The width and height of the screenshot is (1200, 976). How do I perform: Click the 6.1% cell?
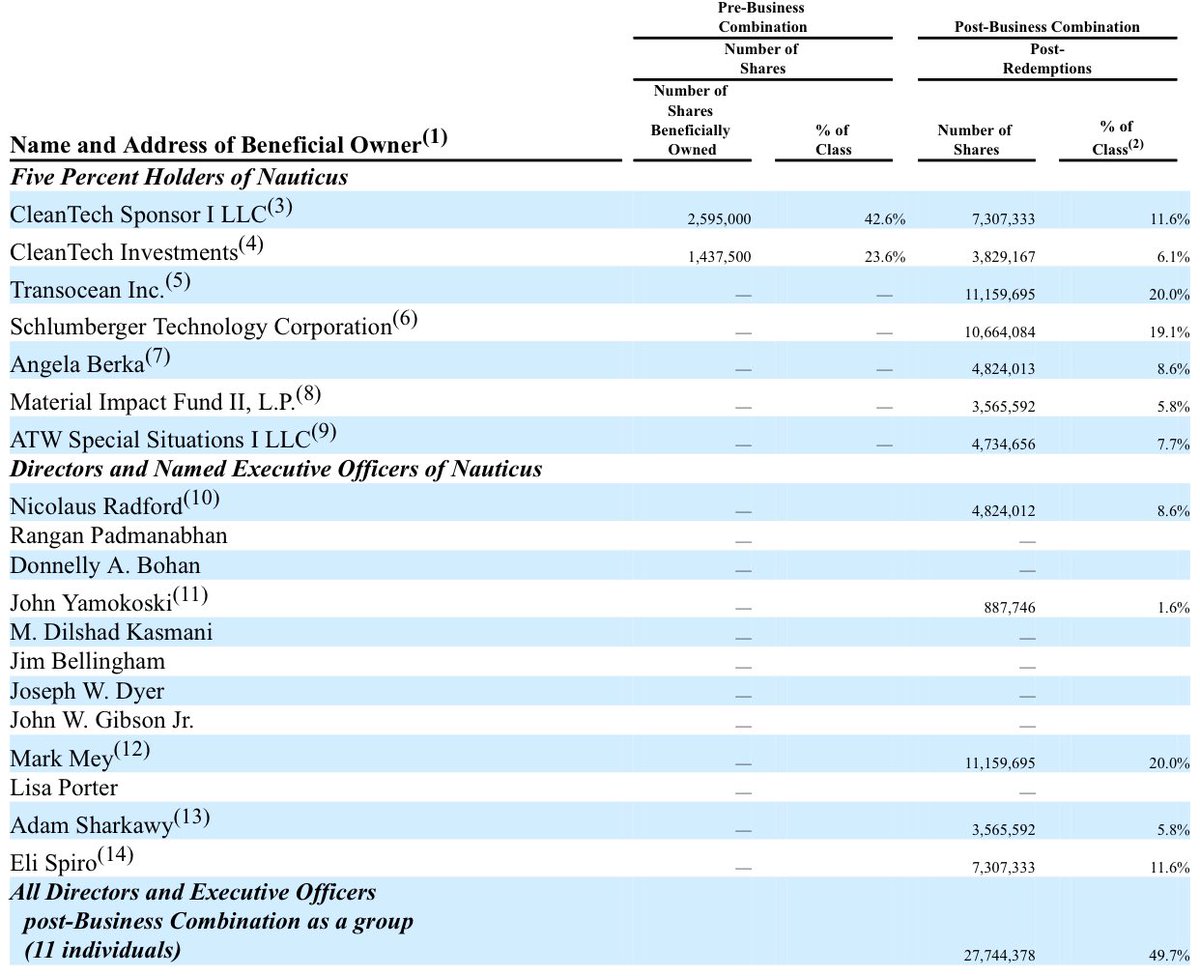[1173, 256]
